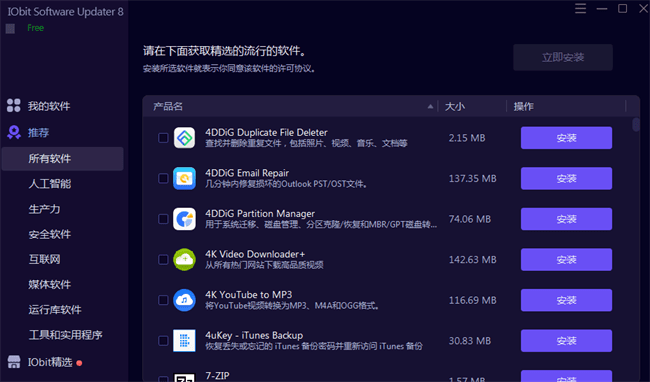Click the 30.83 MB size value
Screen dimensions: 650x382
pos(470,341)
